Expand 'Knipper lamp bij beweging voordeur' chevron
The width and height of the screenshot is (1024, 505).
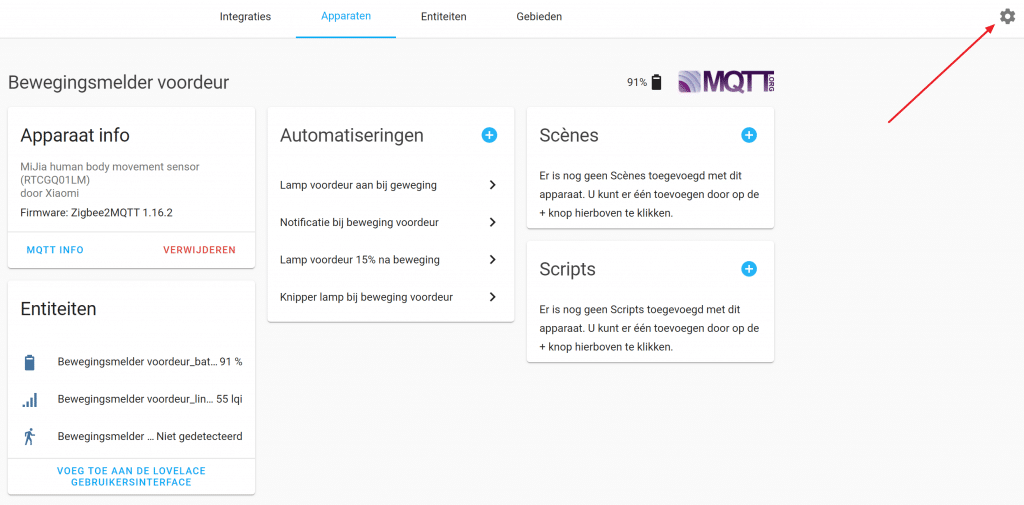[492, 297]
